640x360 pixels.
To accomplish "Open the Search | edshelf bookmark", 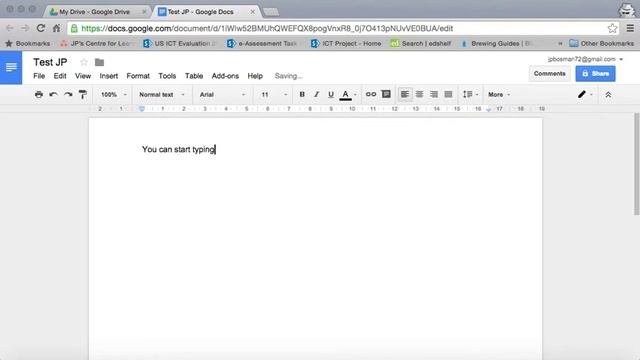I will pos(420,43).
